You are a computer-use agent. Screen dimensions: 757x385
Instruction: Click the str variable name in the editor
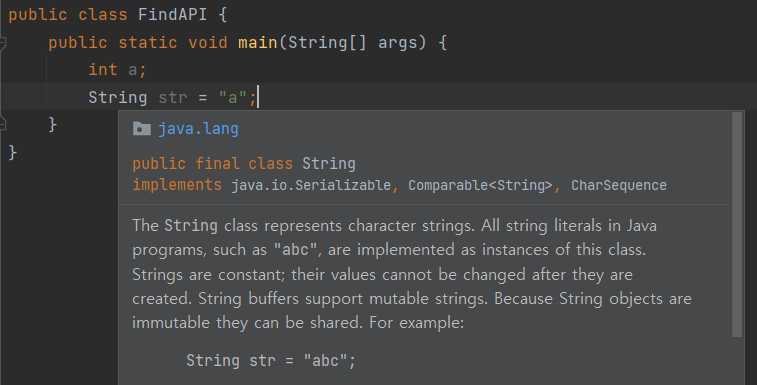coord(173,98)
